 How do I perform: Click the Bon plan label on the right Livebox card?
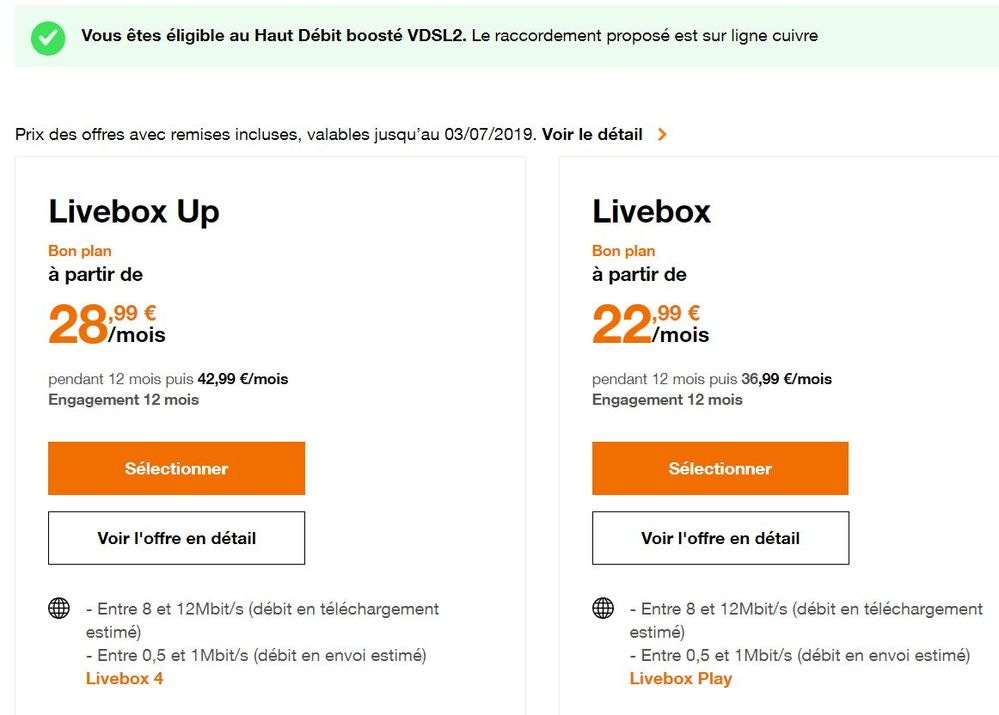(624, 251)
